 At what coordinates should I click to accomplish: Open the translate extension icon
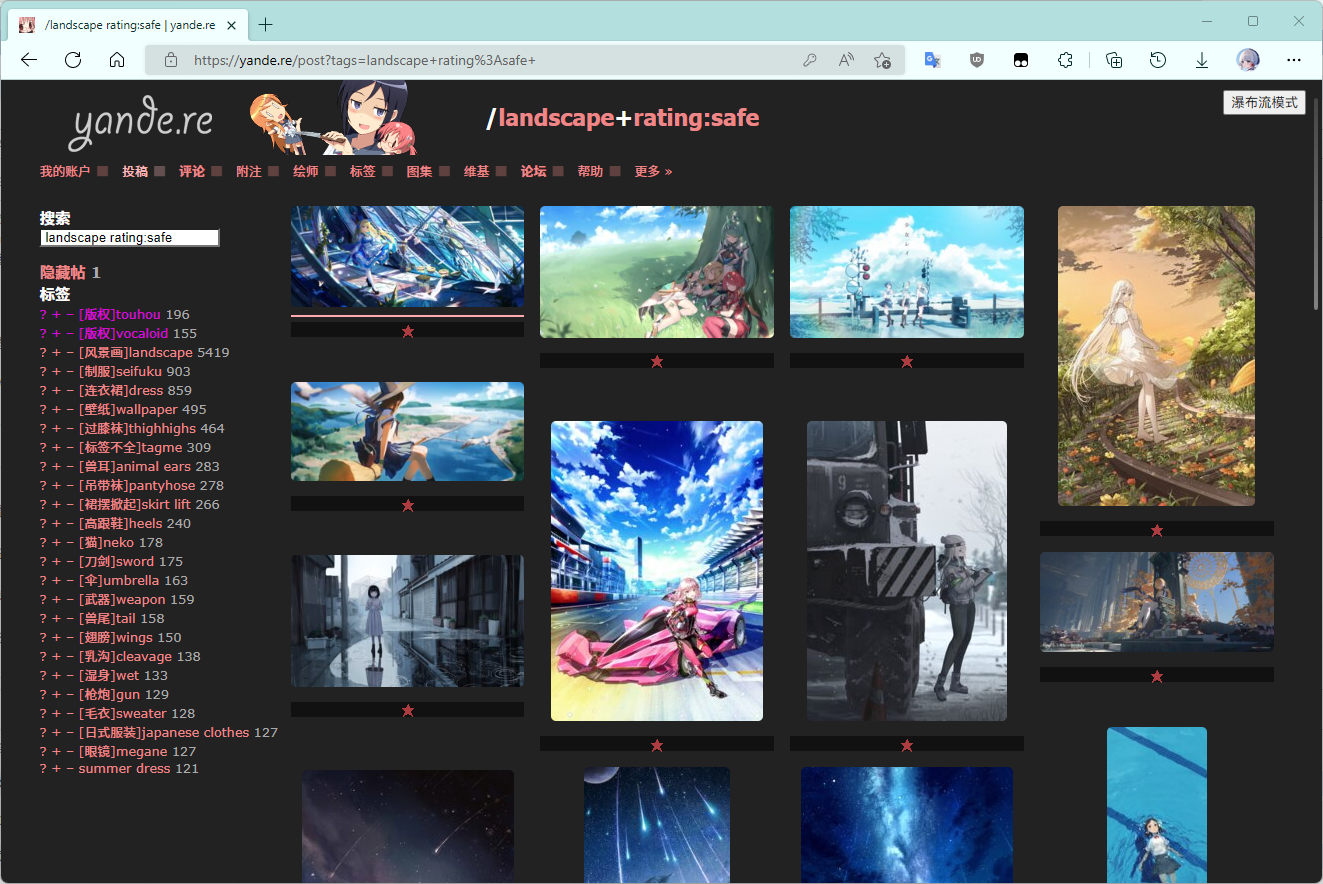coord(932,60)
